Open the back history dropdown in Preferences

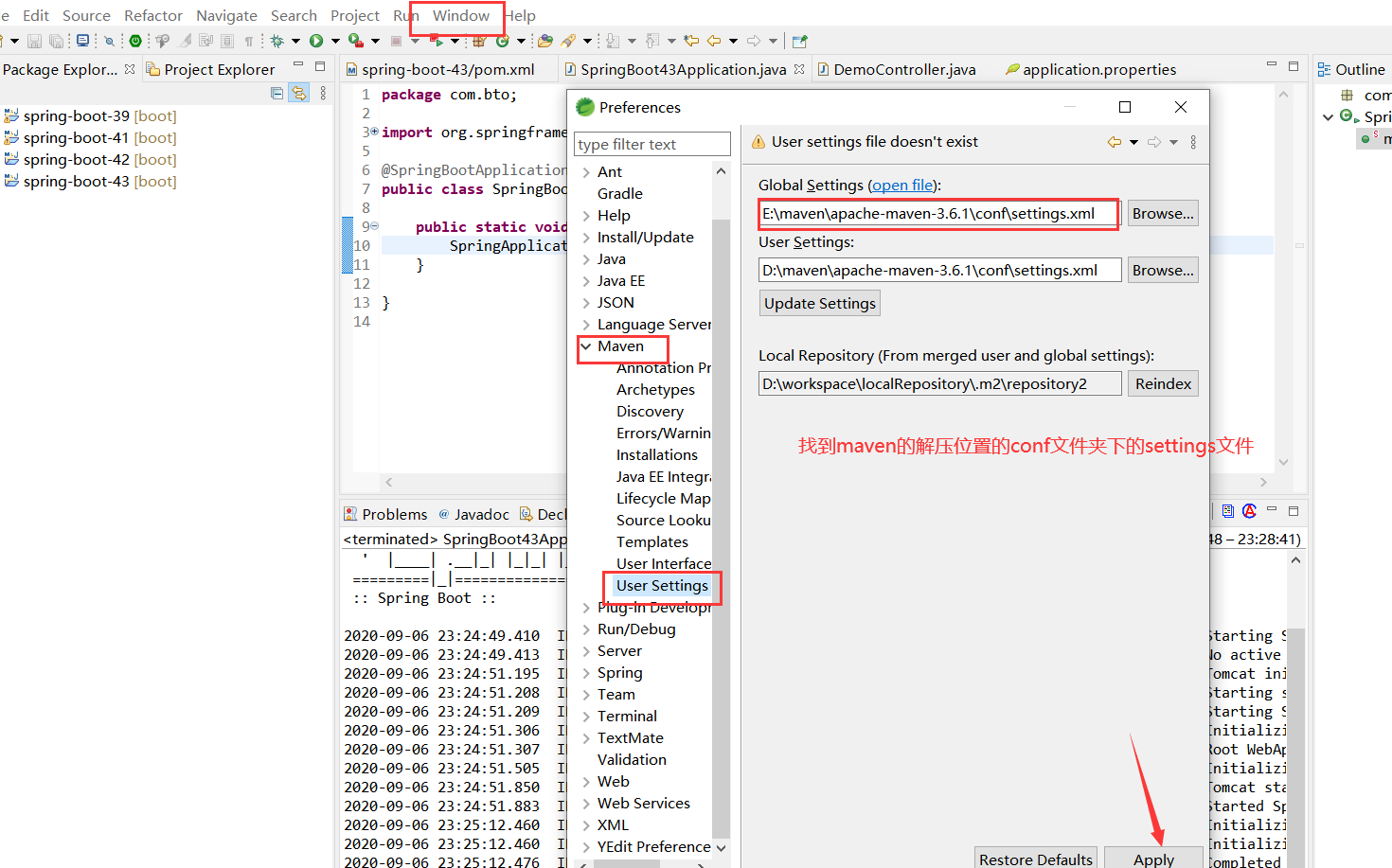[x=1133, y=142]
